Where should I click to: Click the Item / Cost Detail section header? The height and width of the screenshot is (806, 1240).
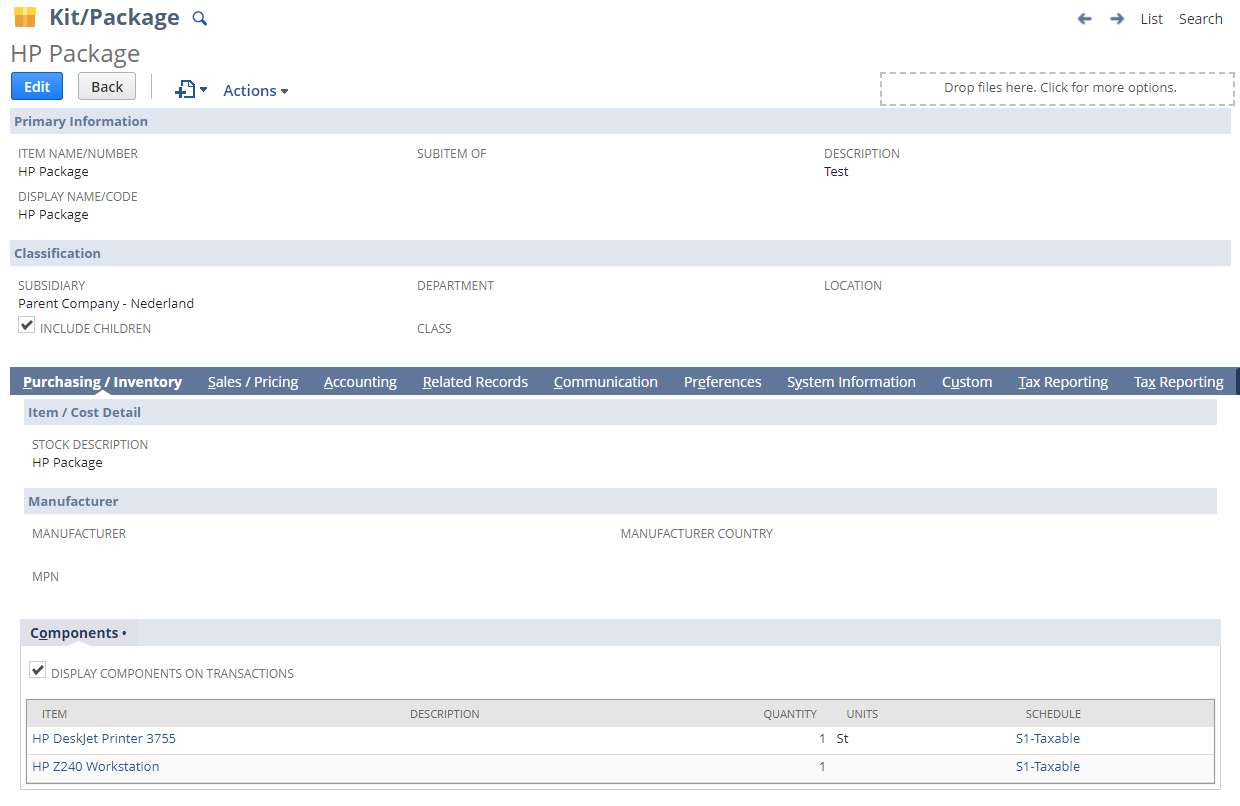click(620, 412)
